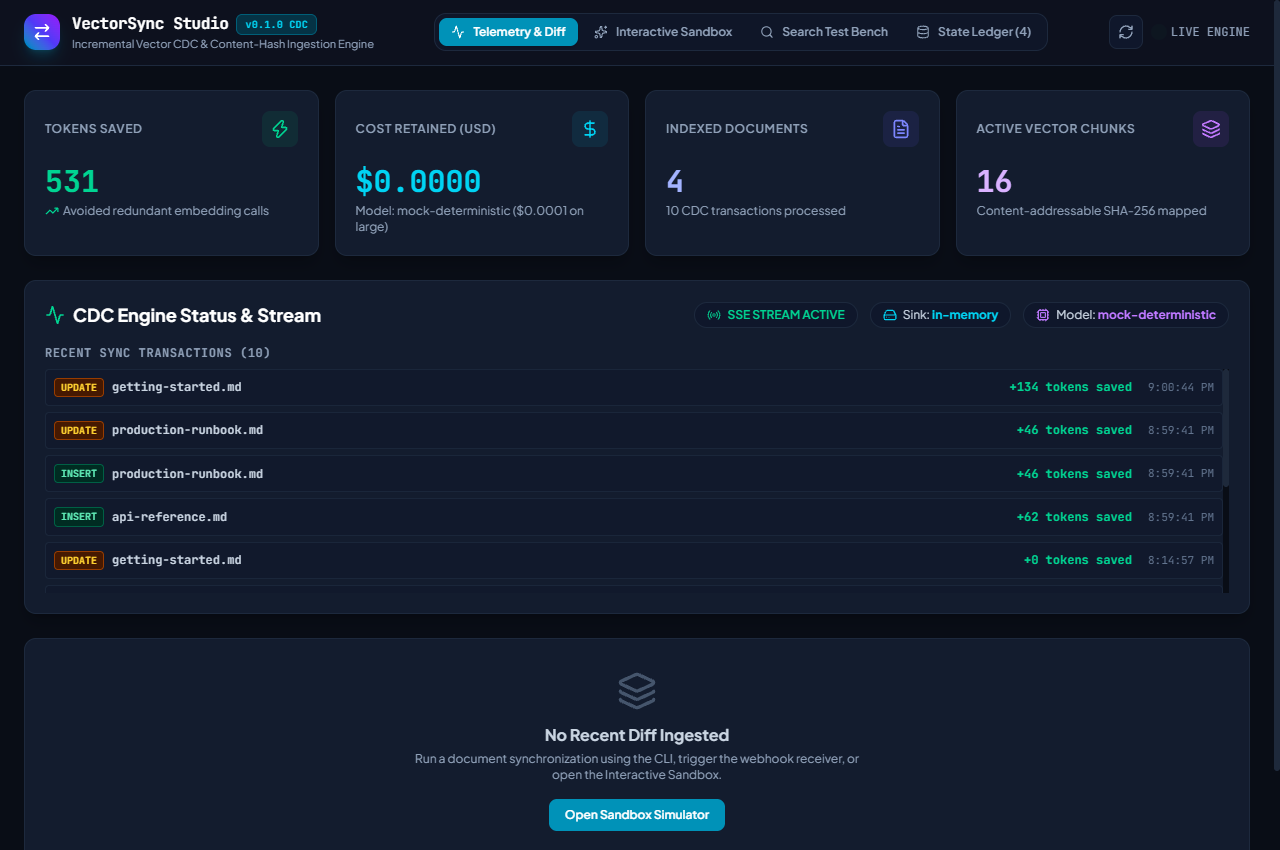The image size is (1280, 850).
Task: Switch to the Interactive Sandbox tab
Action: point(663,32)
